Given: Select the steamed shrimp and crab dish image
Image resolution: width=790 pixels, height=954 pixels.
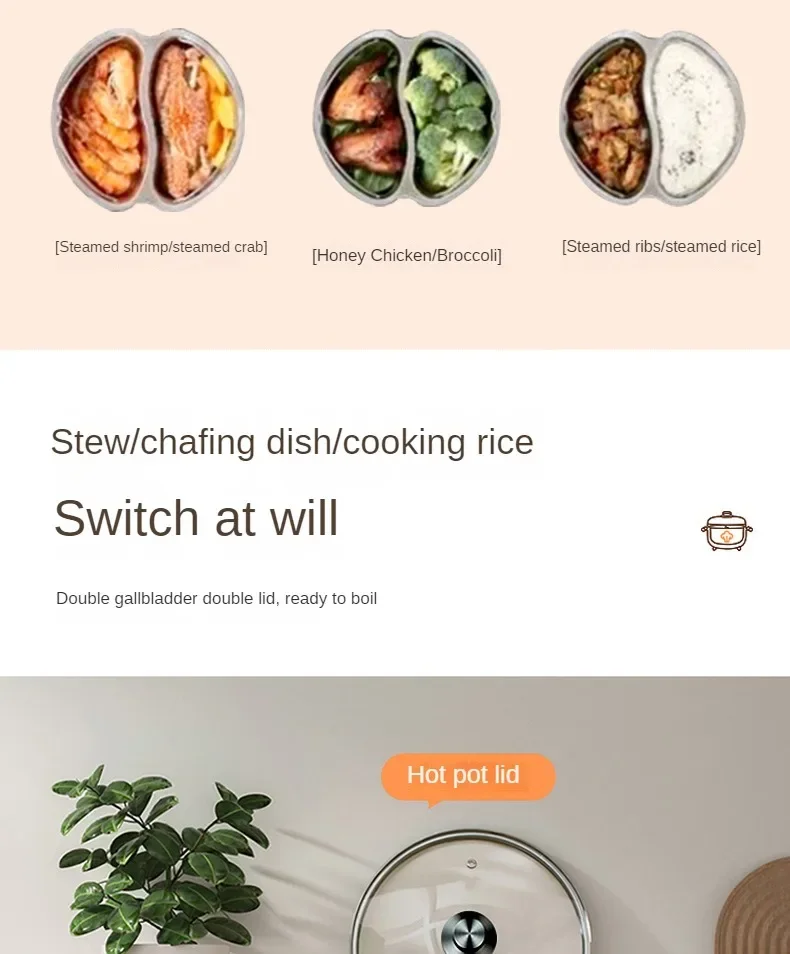Looking at the screenshot, I should click(148, 119).
